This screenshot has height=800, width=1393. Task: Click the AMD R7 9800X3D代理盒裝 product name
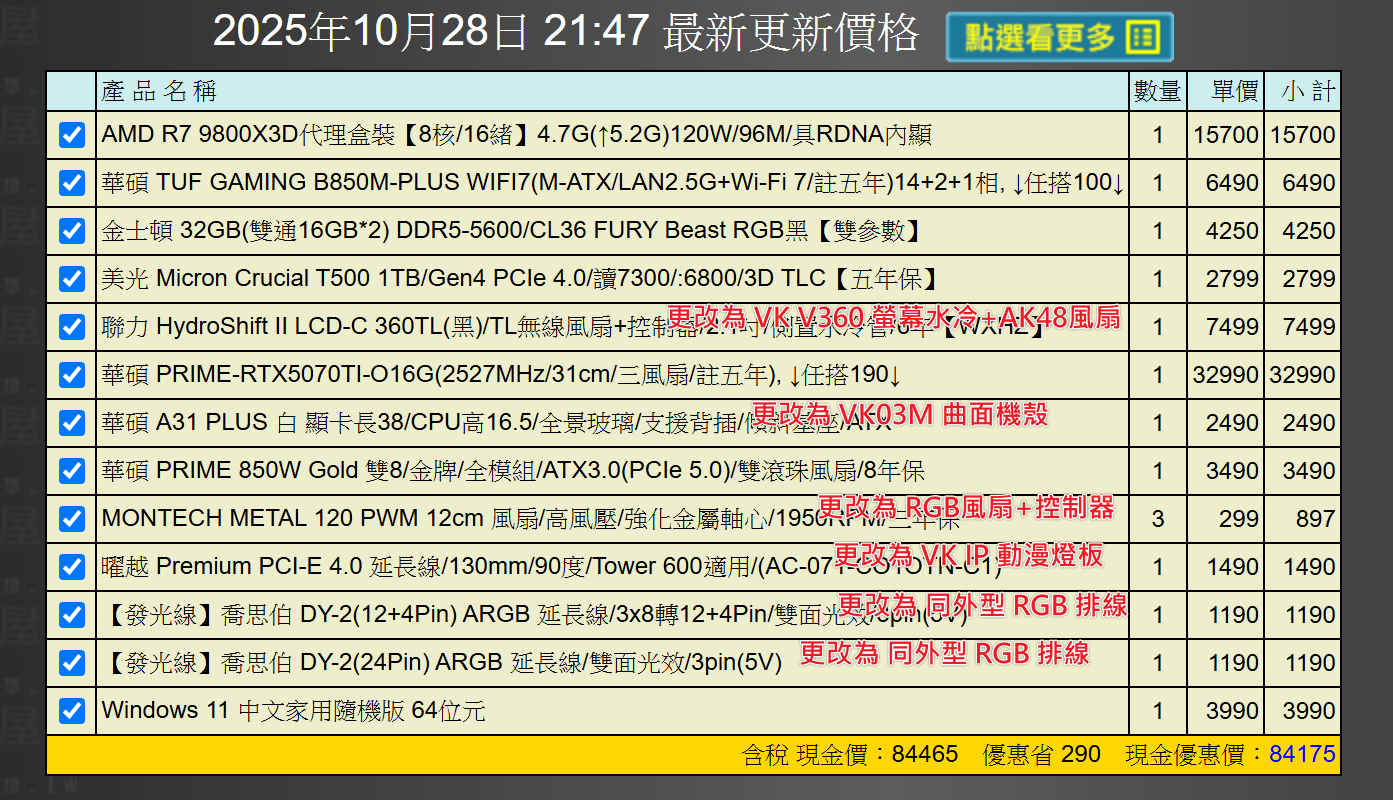(x=517, y=135)
